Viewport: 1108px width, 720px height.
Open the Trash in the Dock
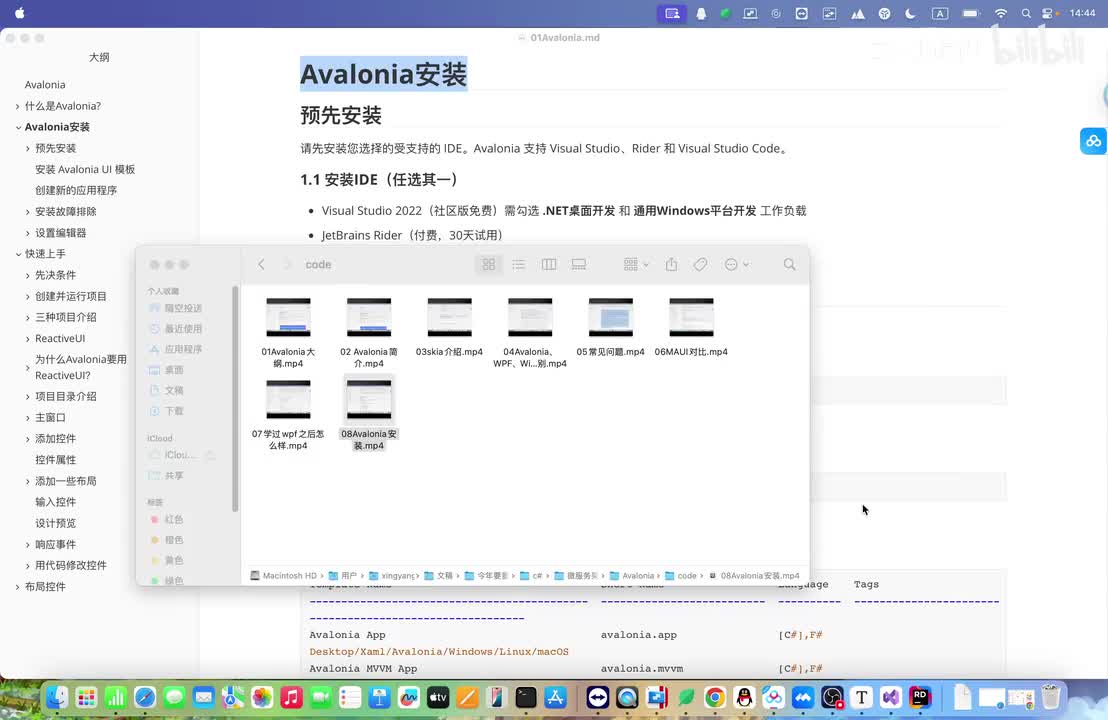click(x=1051, y=697)
